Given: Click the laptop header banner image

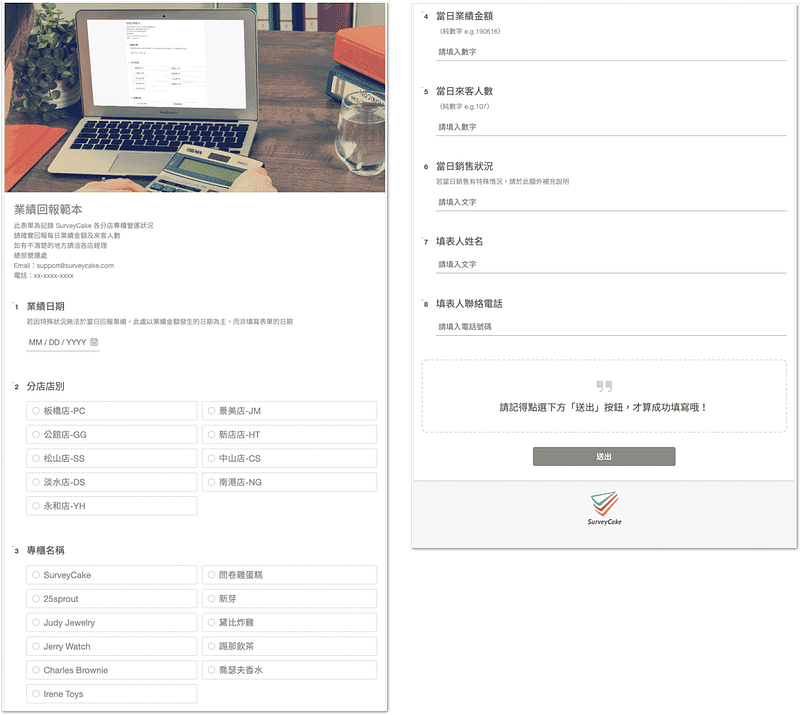Looking at the screenshot, I should [195, 97].
